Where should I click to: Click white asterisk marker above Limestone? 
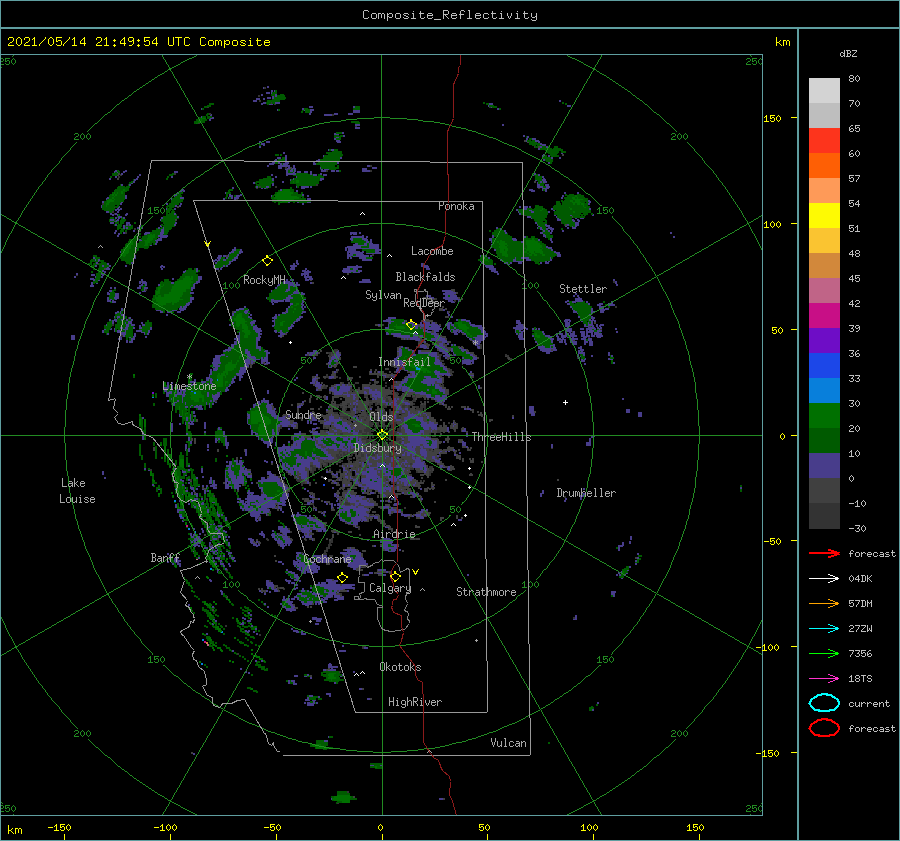[x=189, y=377]
